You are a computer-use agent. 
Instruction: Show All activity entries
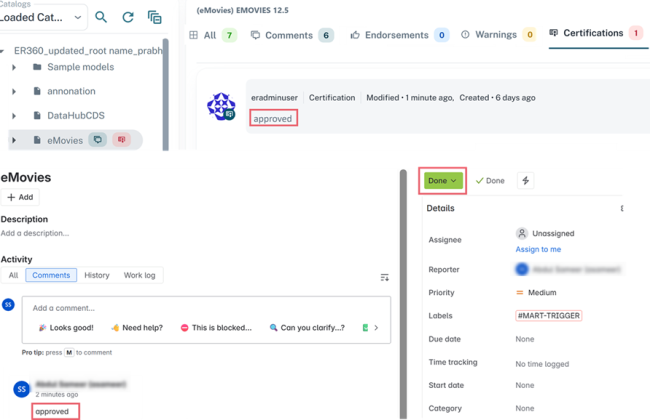click(x=13, y=275)
